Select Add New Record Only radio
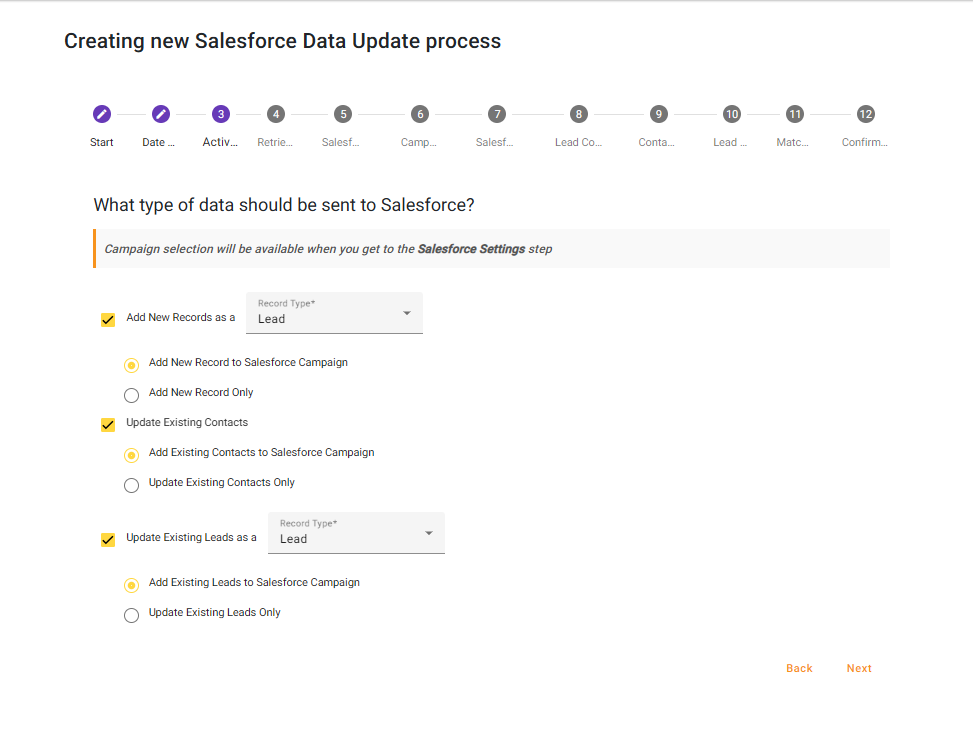Screen dimensions: 973x736 [x=131, y=395]
